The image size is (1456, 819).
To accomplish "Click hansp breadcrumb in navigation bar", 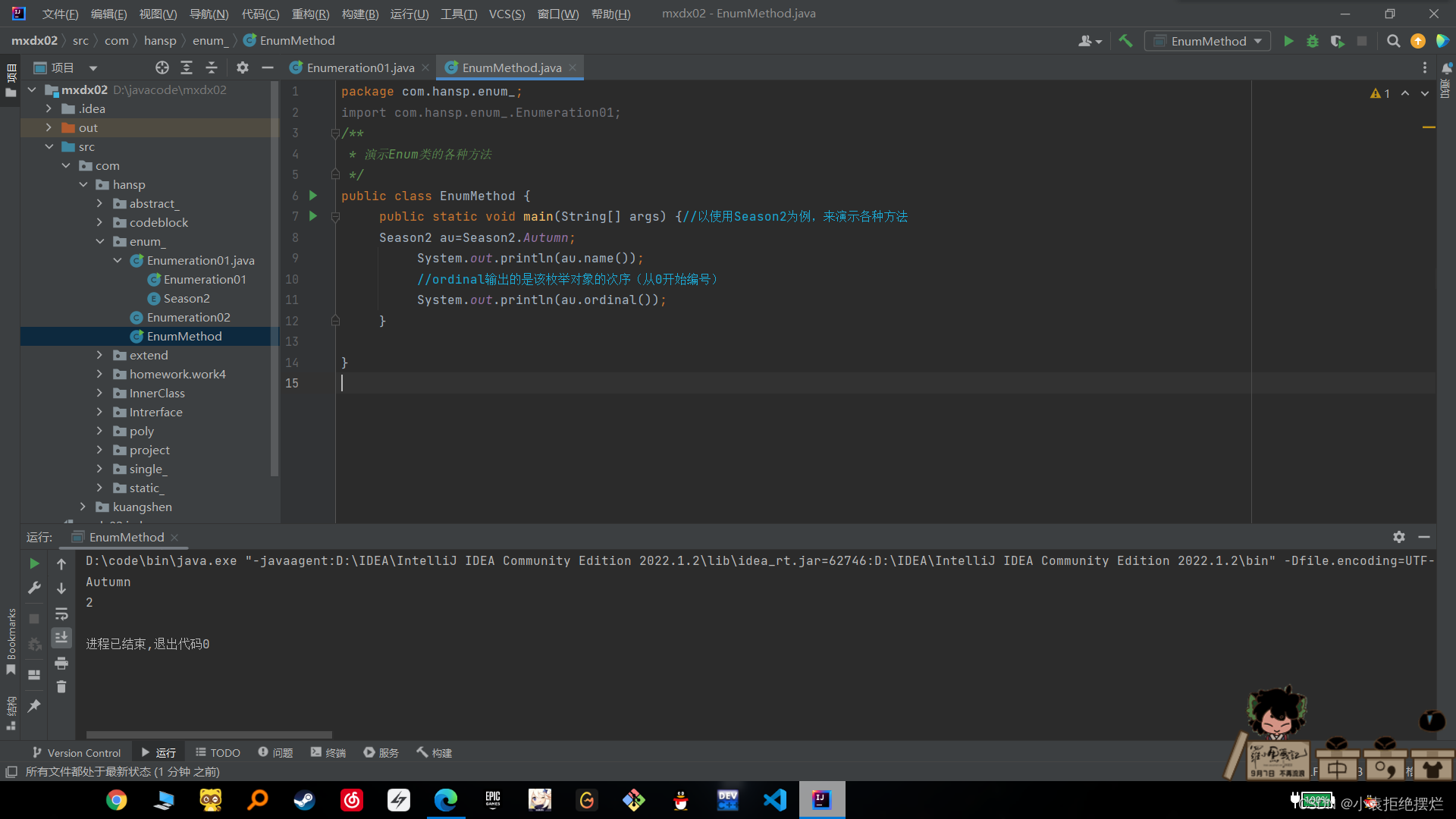I will pyautogui.click(x=160, y=41).
